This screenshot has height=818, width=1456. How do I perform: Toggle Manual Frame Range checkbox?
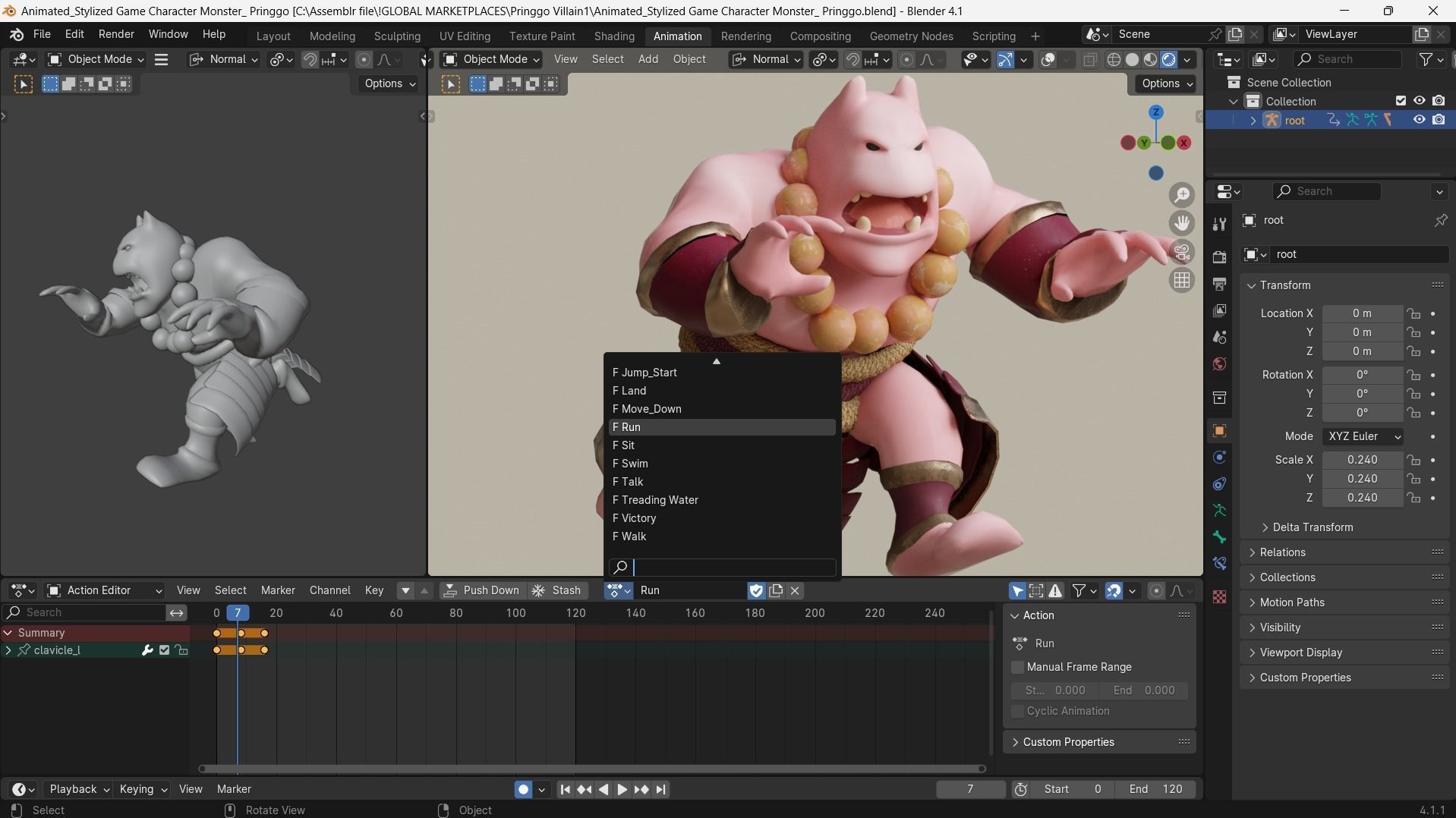1018,667
